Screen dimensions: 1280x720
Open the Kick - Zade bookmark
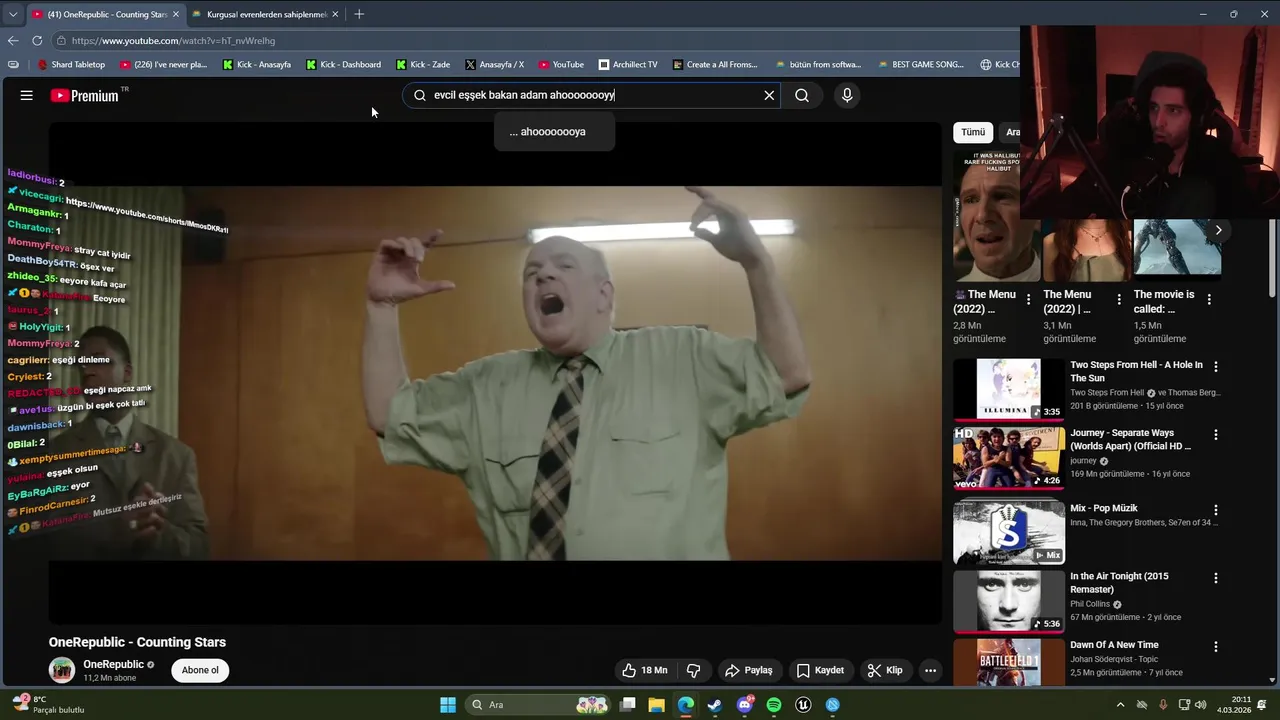coord(423,64)
